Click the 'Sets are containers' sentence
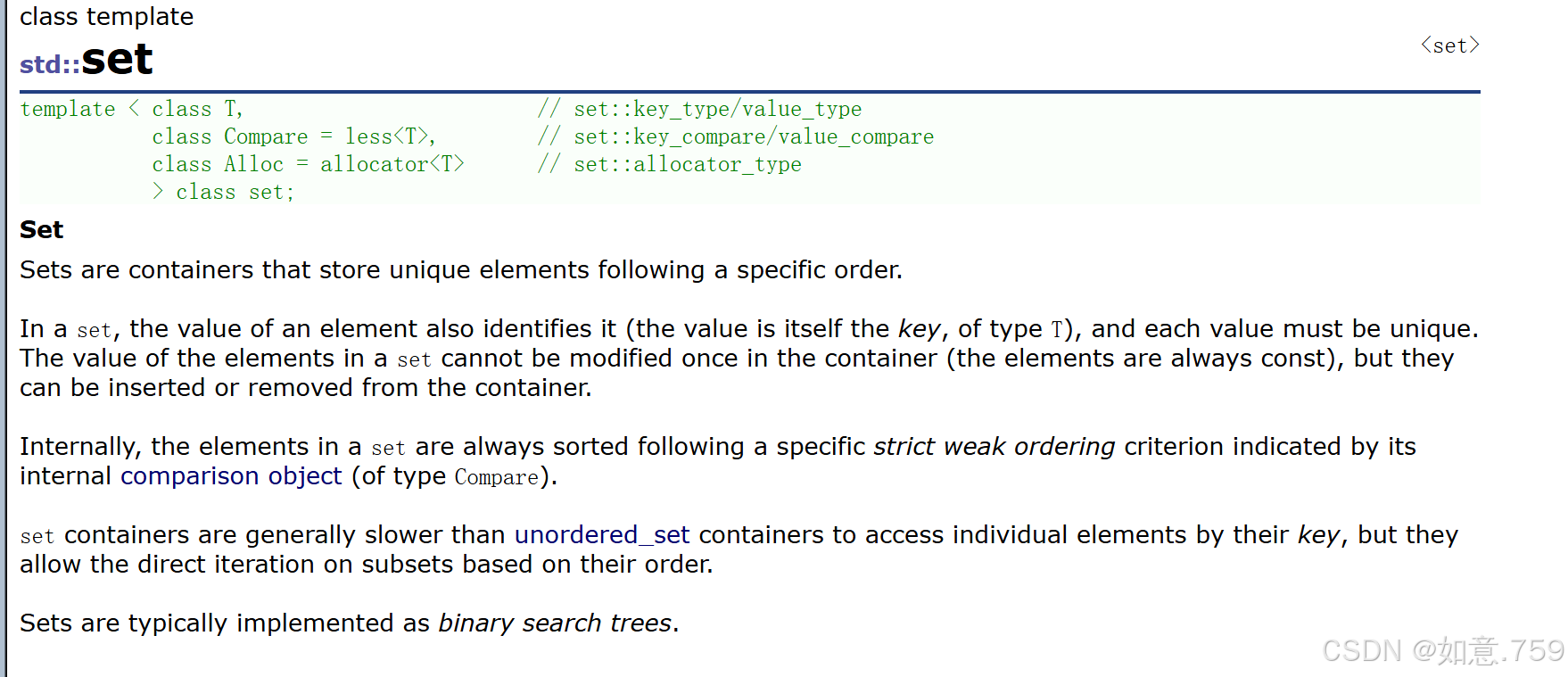This screenshot has height=677, width=1568. 461,270
